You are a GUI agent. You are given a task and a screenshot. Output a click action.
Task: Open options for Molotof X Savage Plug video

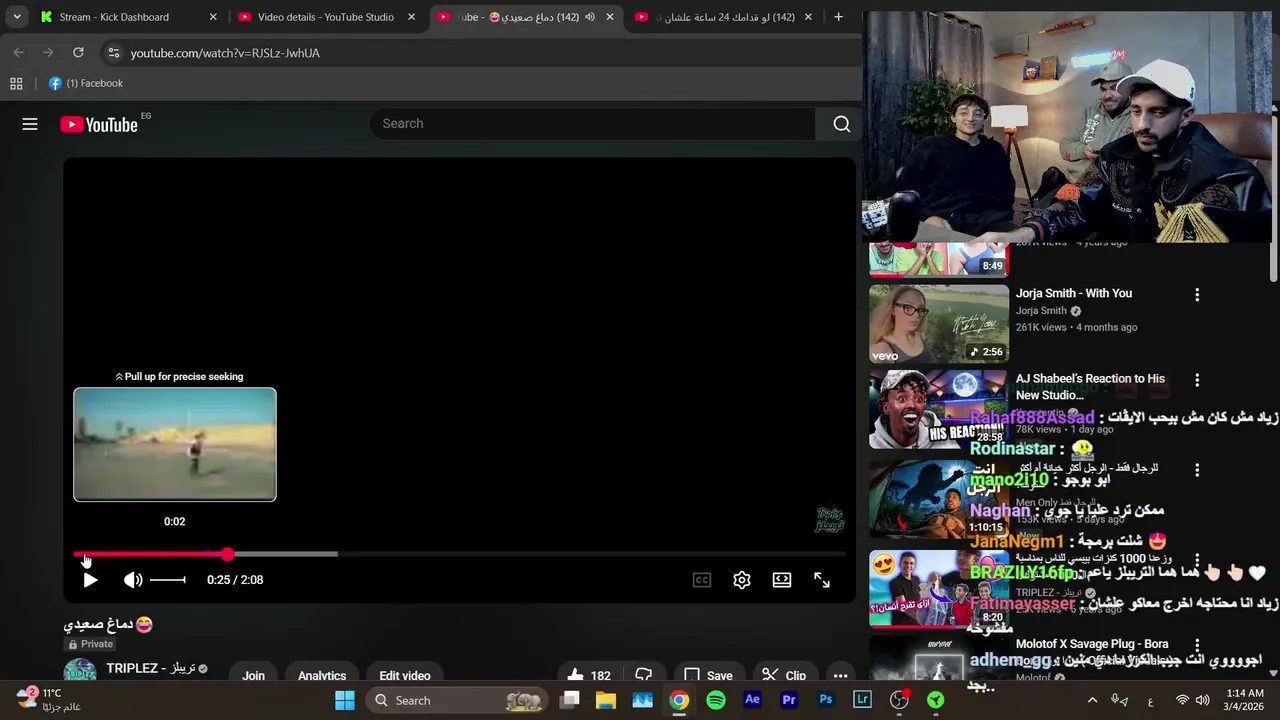[1197, 646]
